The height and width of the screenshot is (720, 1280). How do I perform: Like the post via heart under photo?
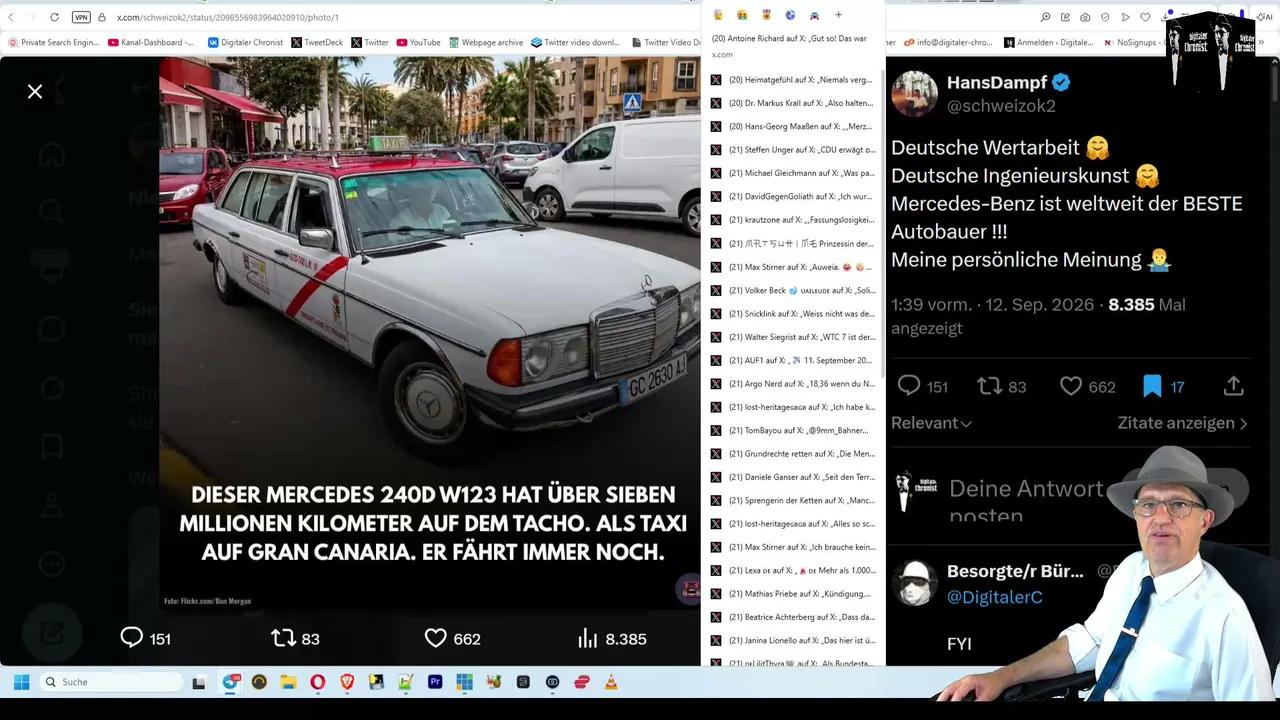[435, 638]
